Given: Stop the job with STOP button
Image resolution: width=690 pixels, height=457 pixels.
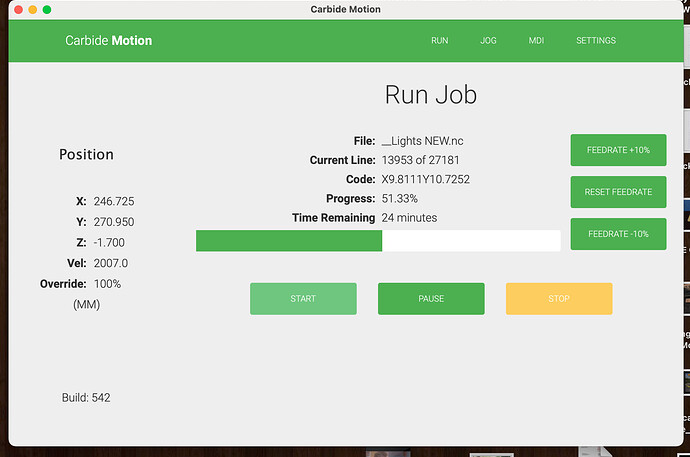Looking at the screenshot, I should click(559, 299).
